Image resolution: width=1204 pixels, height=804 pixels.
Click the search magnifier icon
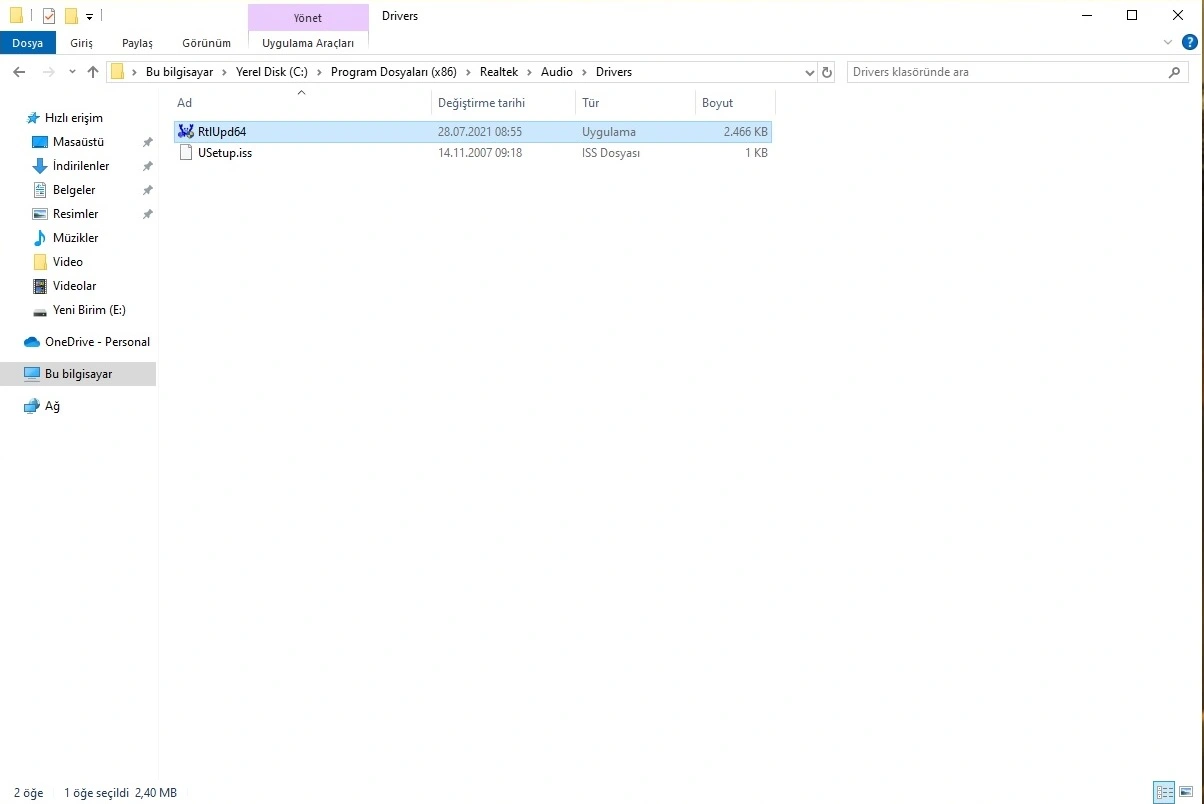[x=1176, y=72]
